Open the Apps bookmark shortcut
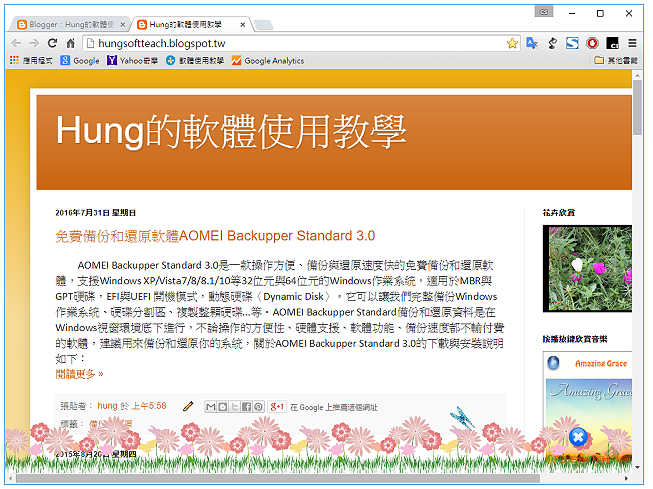This screenshot has width=653, height=489. coord(31,60)
